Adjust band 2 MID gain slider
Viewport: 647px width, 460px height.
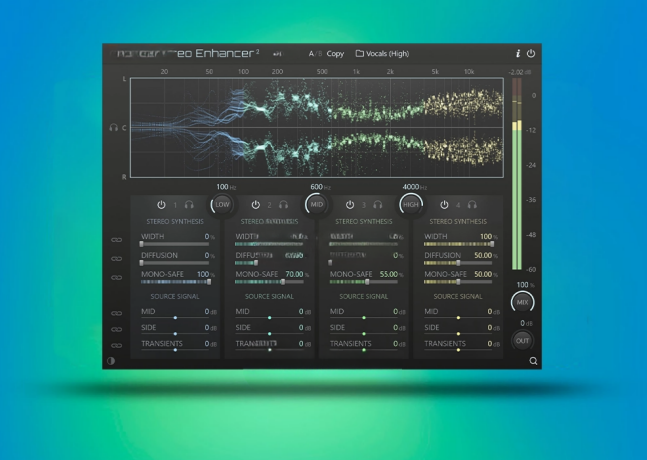(269, 318)
